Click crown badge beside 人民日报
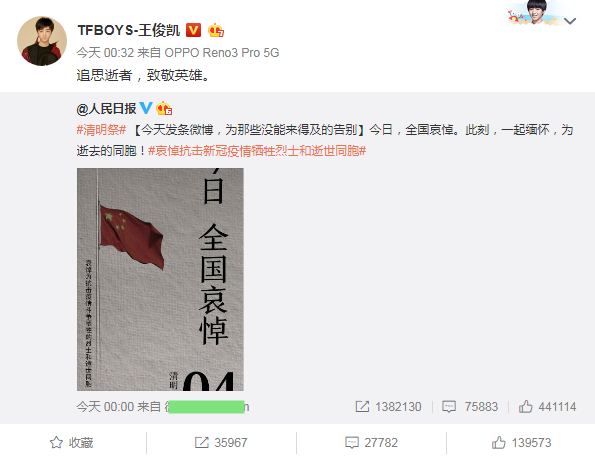 (164, 108)
